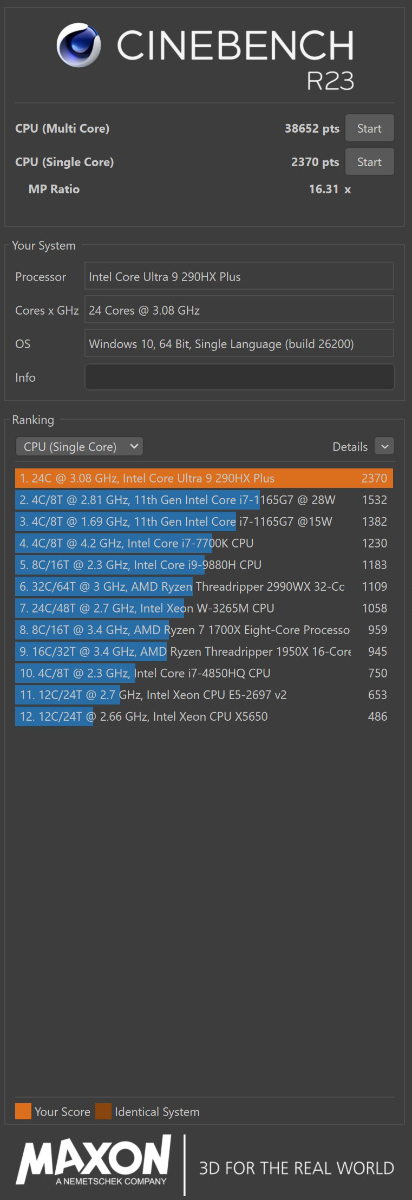
Task: Select the i7-1165G7 @ 28W ranking entry
Action: [204, 500]
